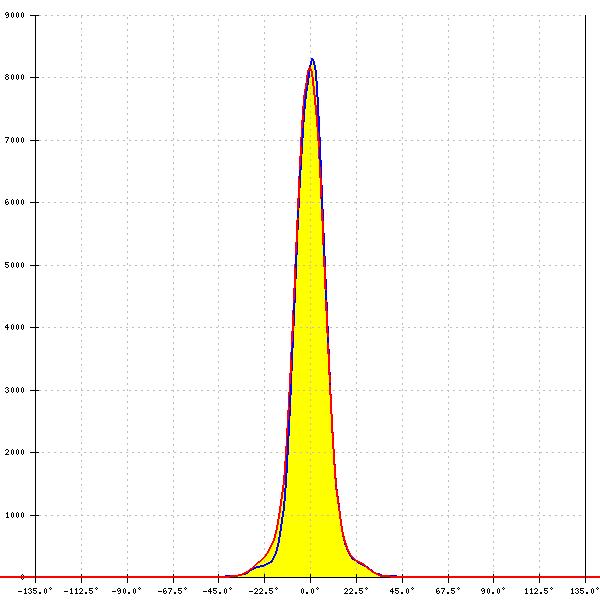600x600 pixels.
Task: Click the 22.5° x-axis label
Action: point(356,591)
